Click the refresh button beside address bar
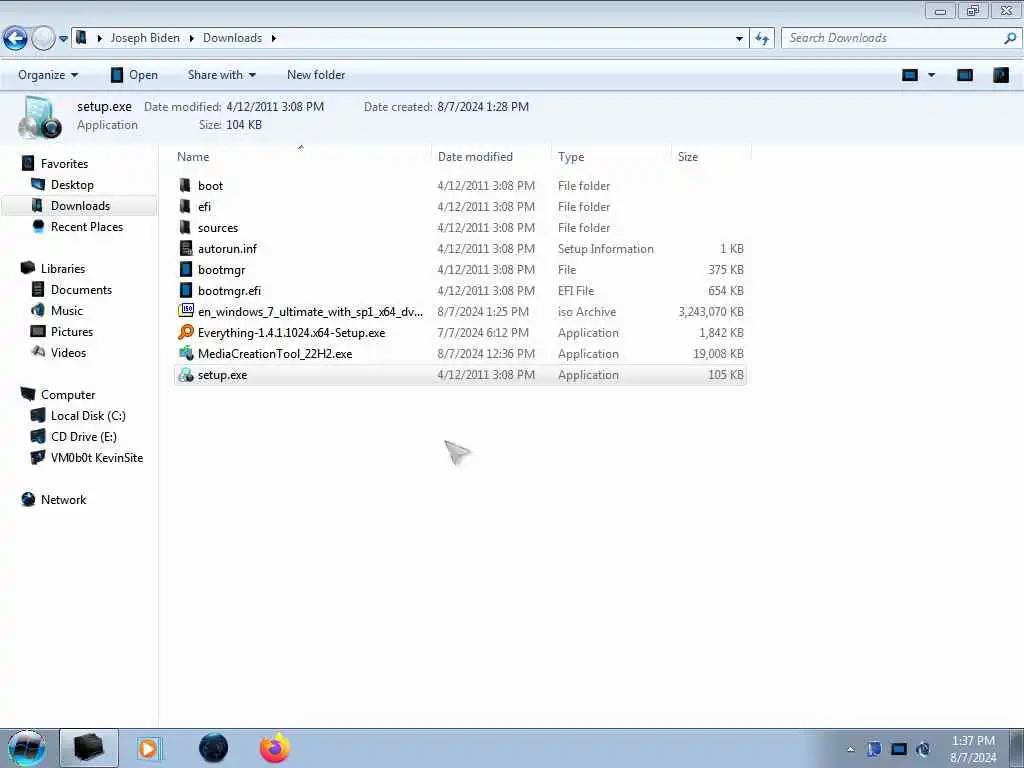 (x=761, y=39)
